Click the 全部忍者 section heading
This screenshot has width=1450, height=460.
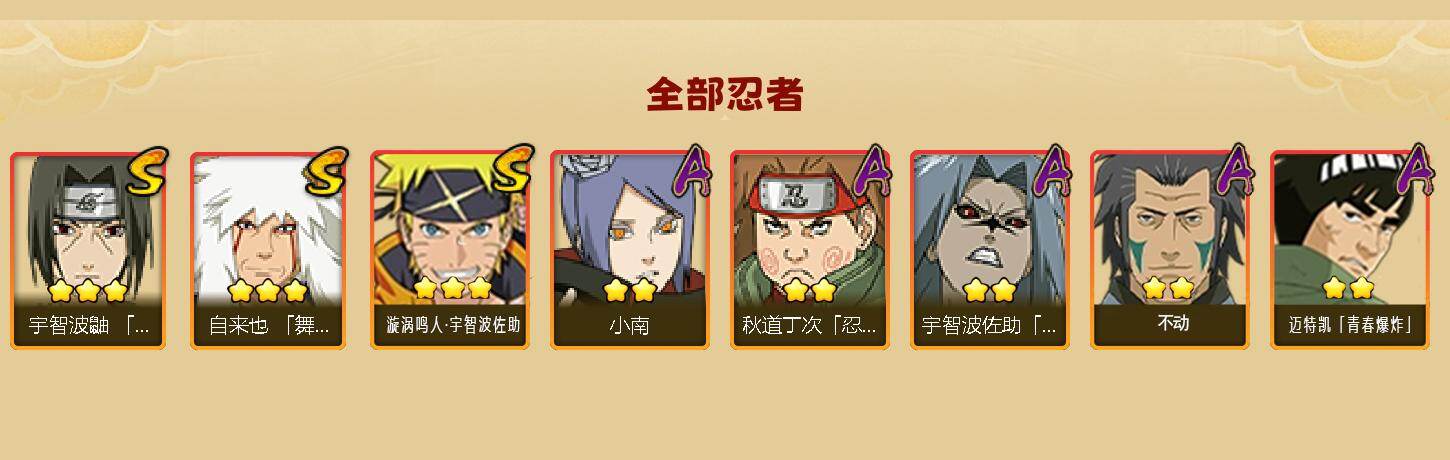(725, 94)
